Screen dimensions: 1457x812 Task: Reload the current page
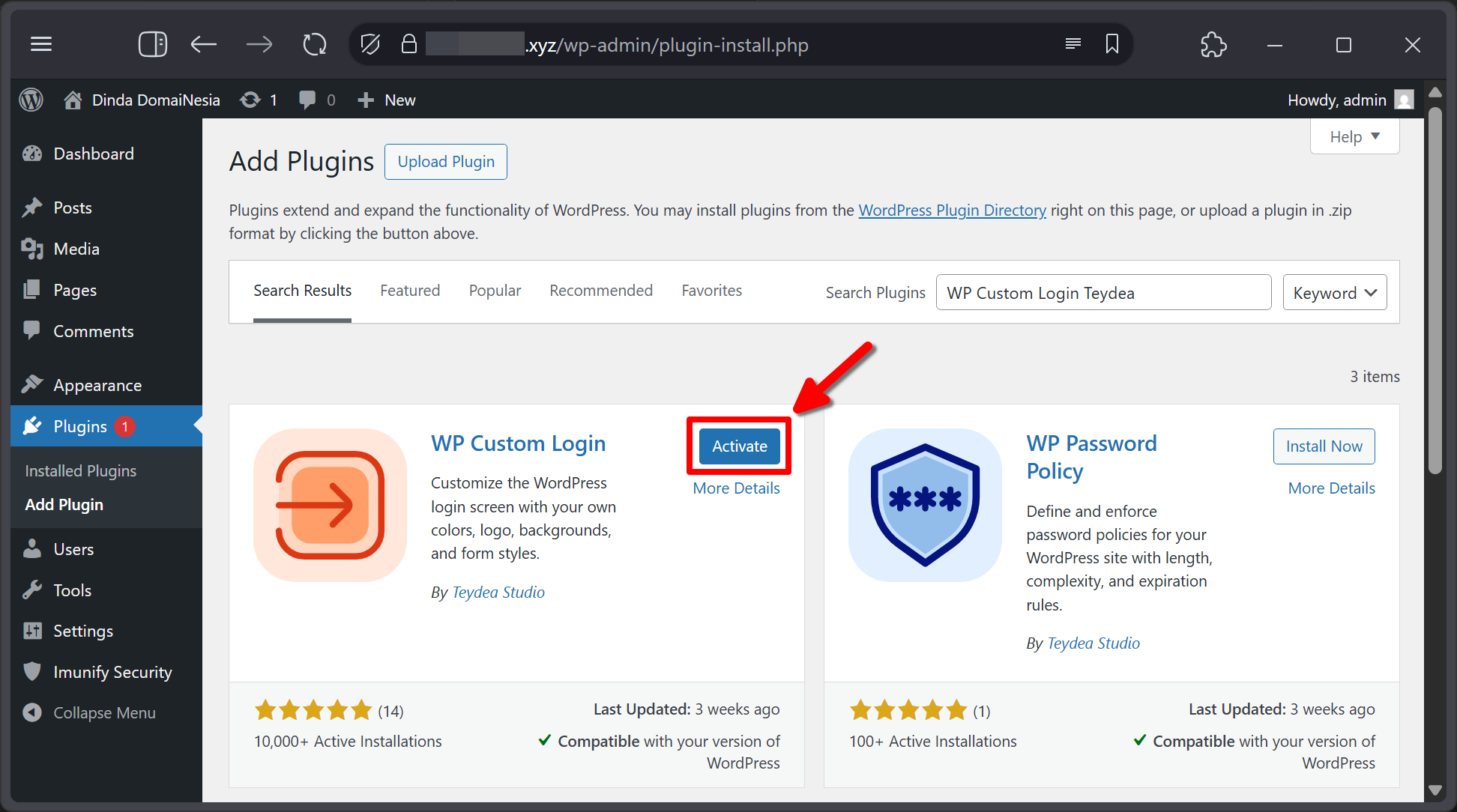[x=315, y=45]
